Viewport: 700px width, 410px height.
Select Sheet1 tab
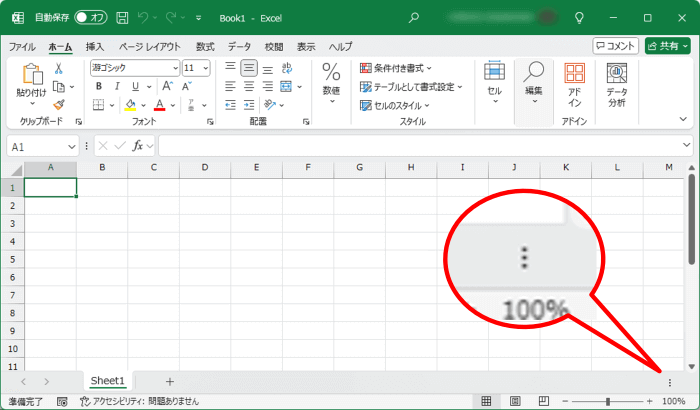tap(108, 381)
